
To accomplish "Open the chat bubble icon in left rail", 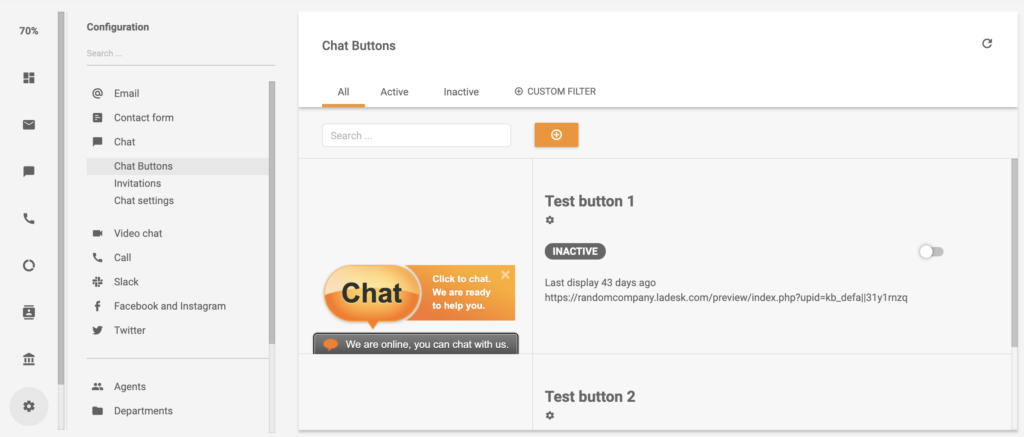I will tap(29, 172).
